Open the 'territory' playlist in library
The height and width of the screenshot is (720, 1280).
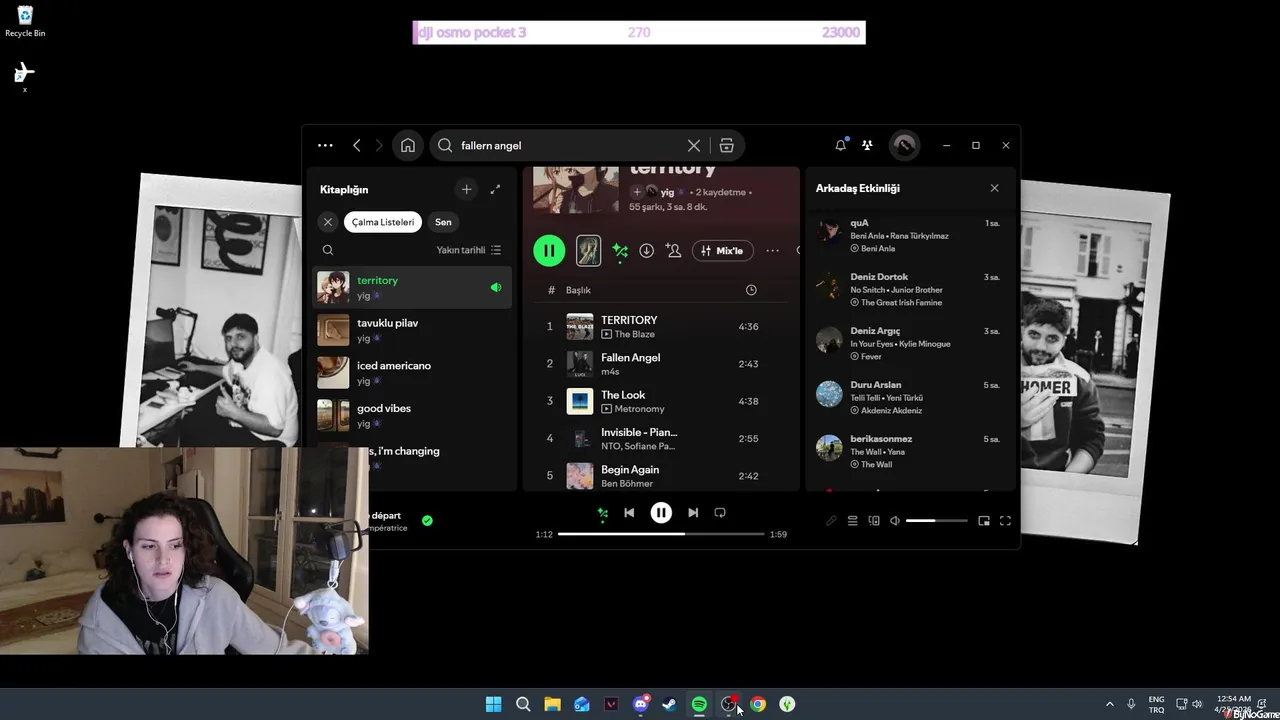(x=414, y=287)
